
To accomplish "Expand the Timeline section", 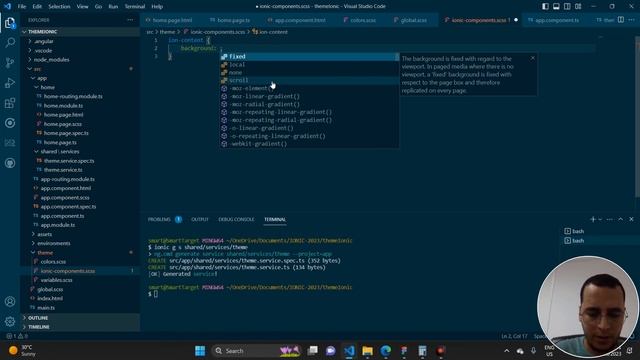I will coord(39,327).
